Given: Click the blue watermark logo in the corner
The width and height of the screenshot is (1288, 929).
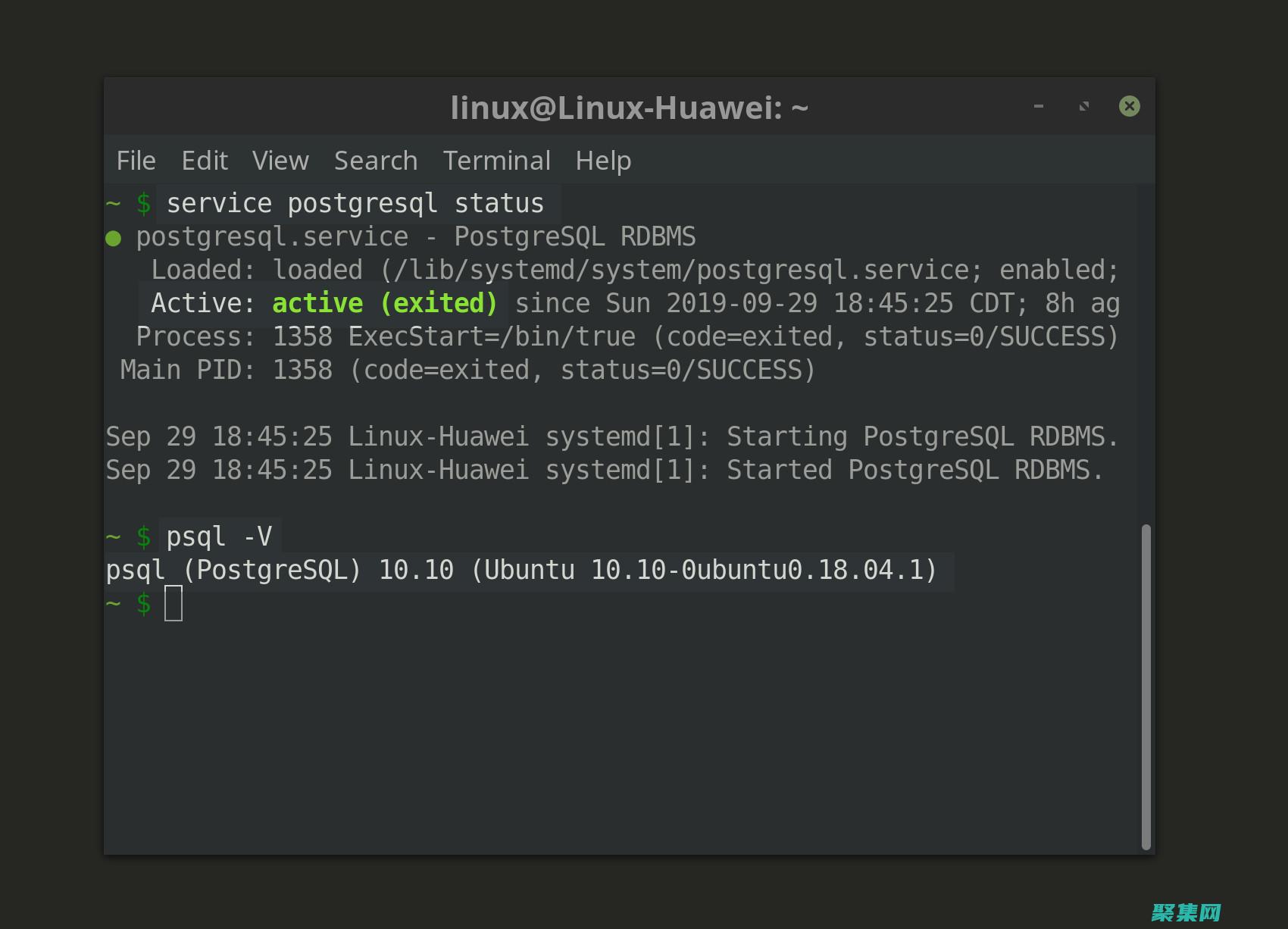Looking at the screenshot, I should coord(1186,912).
